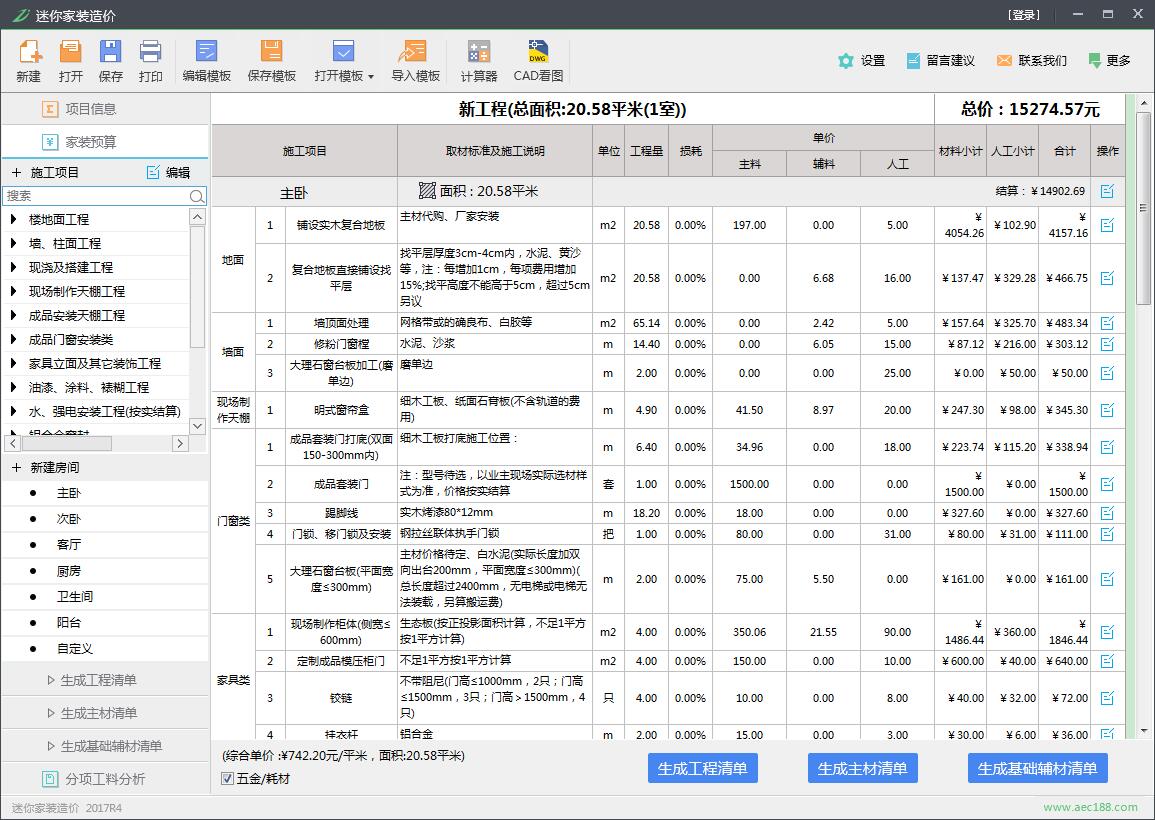Viewport: 1155px width, 820px height.
Task: Toggle the 五金/耗材 checkbox
Action: click(228, 778)
